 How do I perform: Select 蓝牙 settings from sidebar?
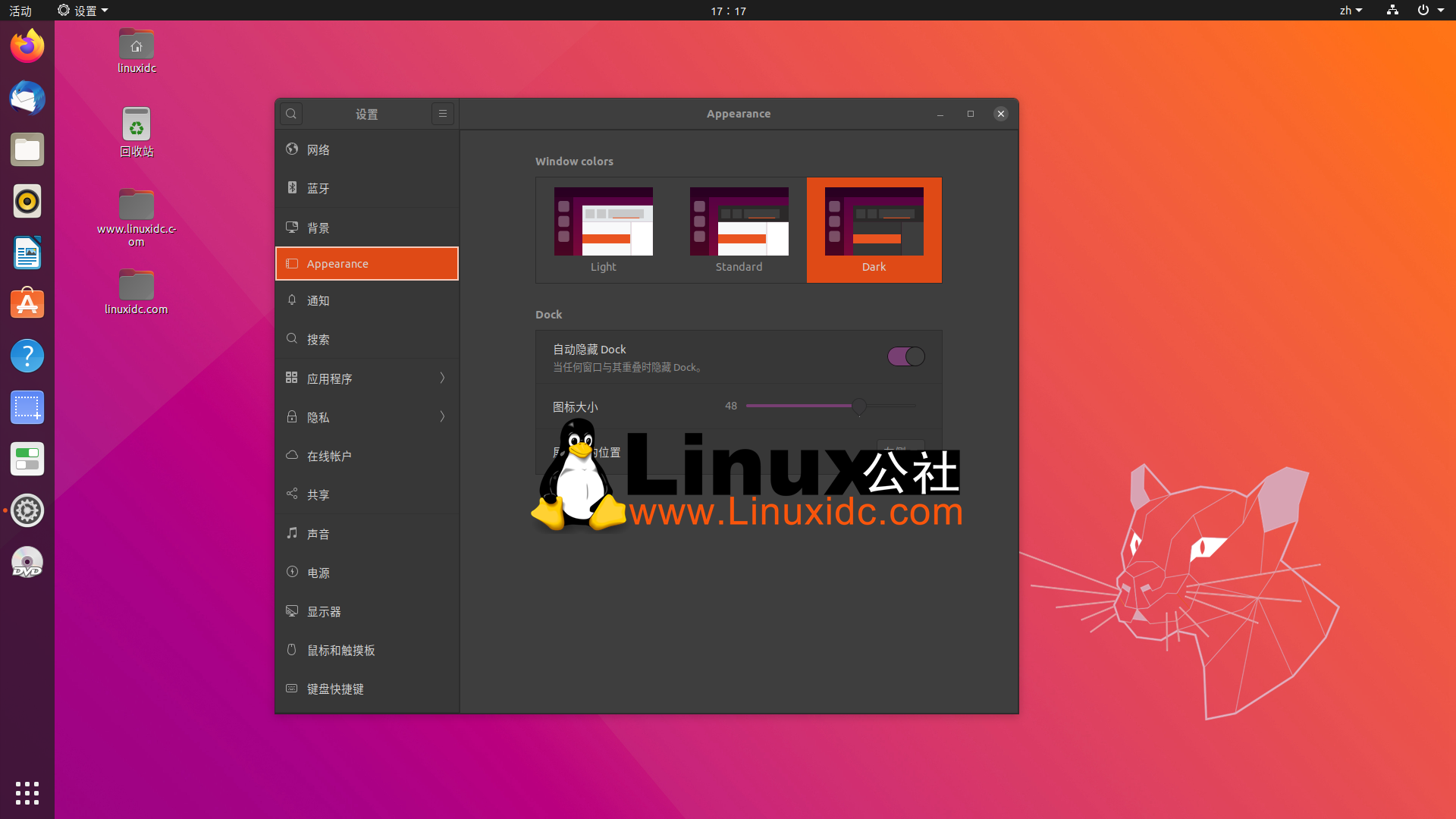coord(318,188)
